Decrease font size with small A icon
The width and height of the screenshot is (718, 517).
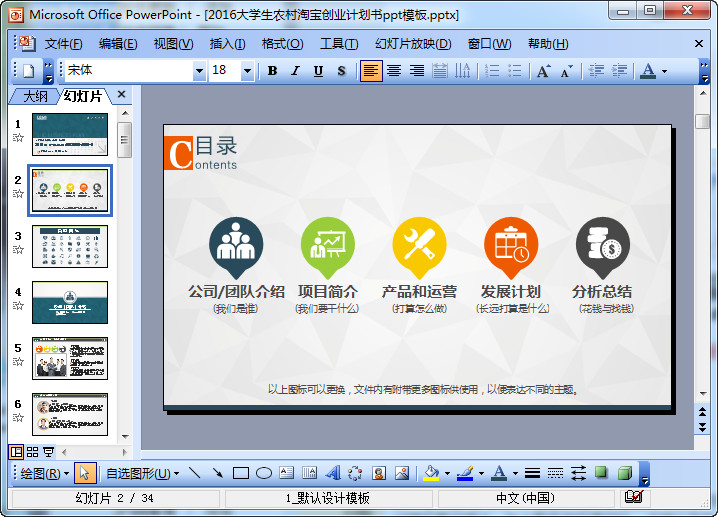(x=567, y=71)
